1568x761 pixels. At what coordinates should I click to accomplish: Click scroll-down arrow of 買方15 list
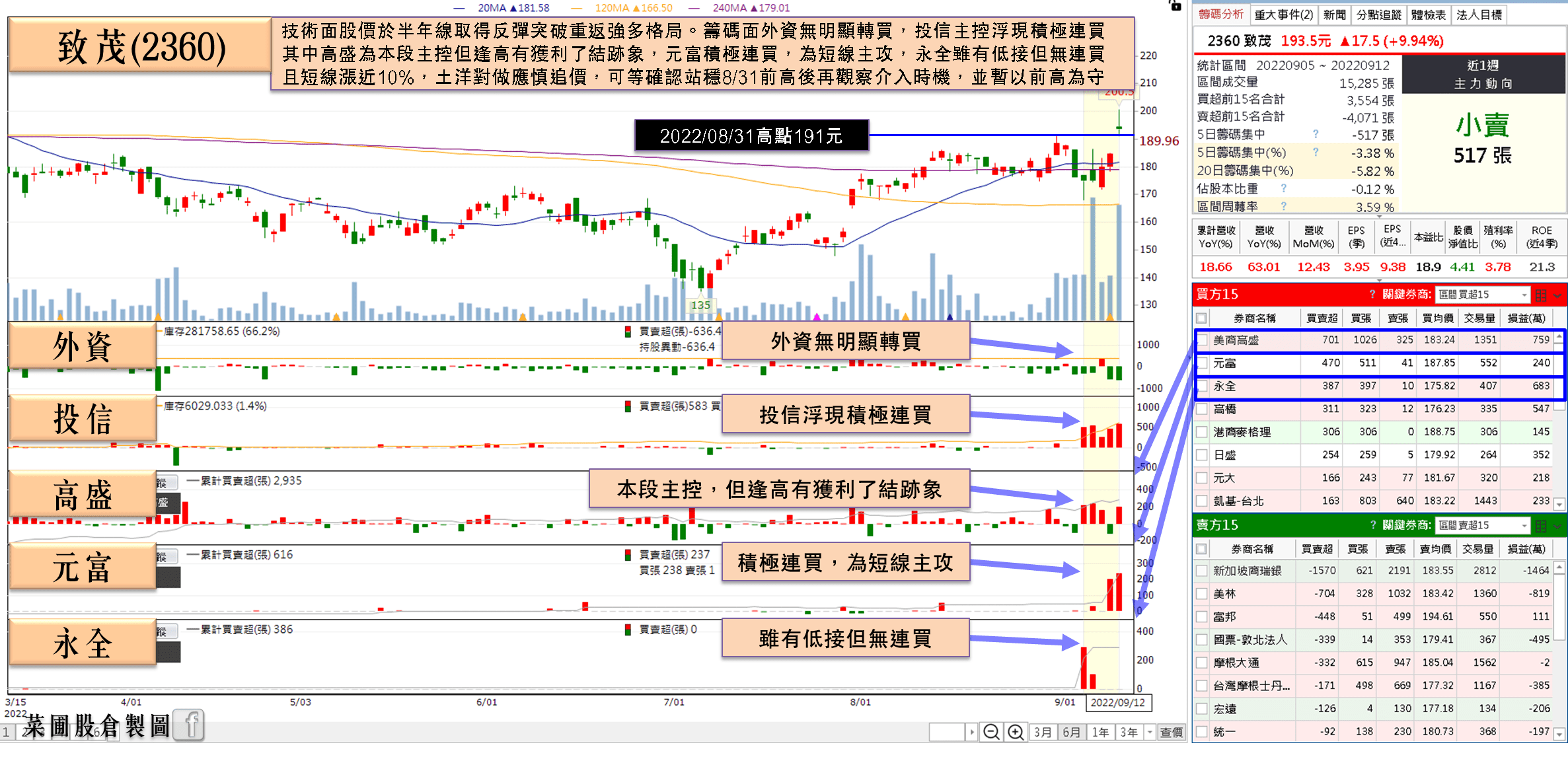1559,504
